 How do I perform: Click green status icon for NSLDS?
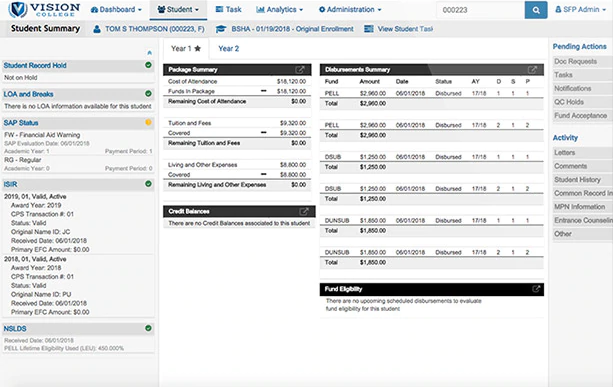148,328
